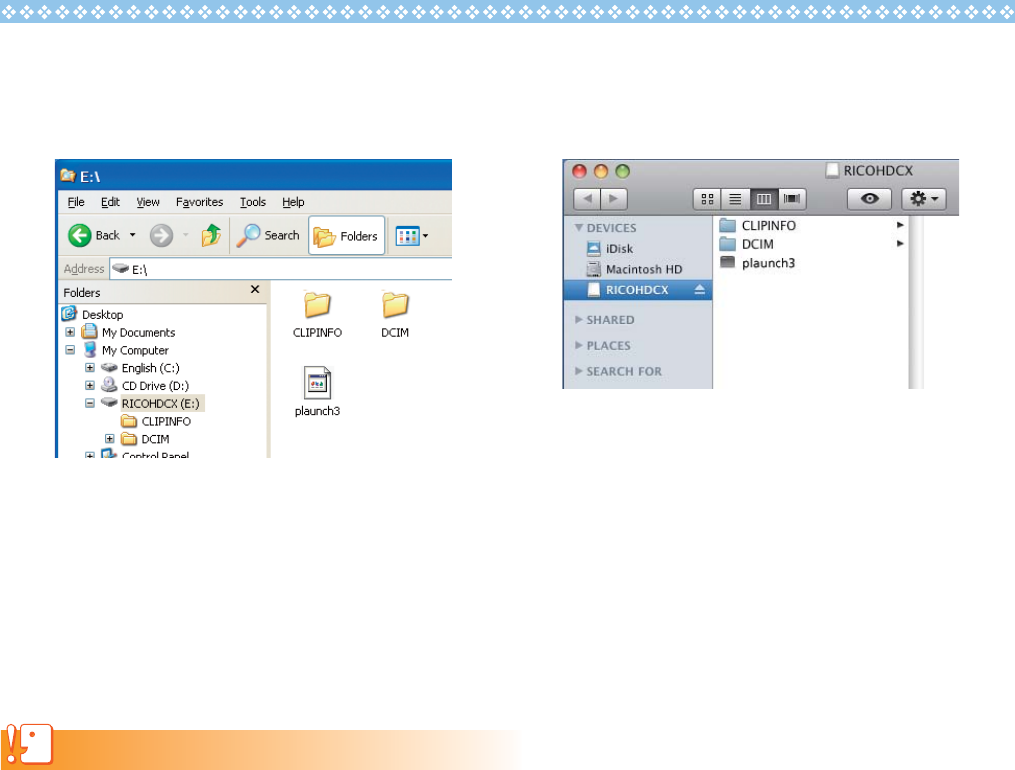The height and width of the screenshot is (770, 1015).
Task: Expand the English (C:) drive node
Action: point(90,368)
